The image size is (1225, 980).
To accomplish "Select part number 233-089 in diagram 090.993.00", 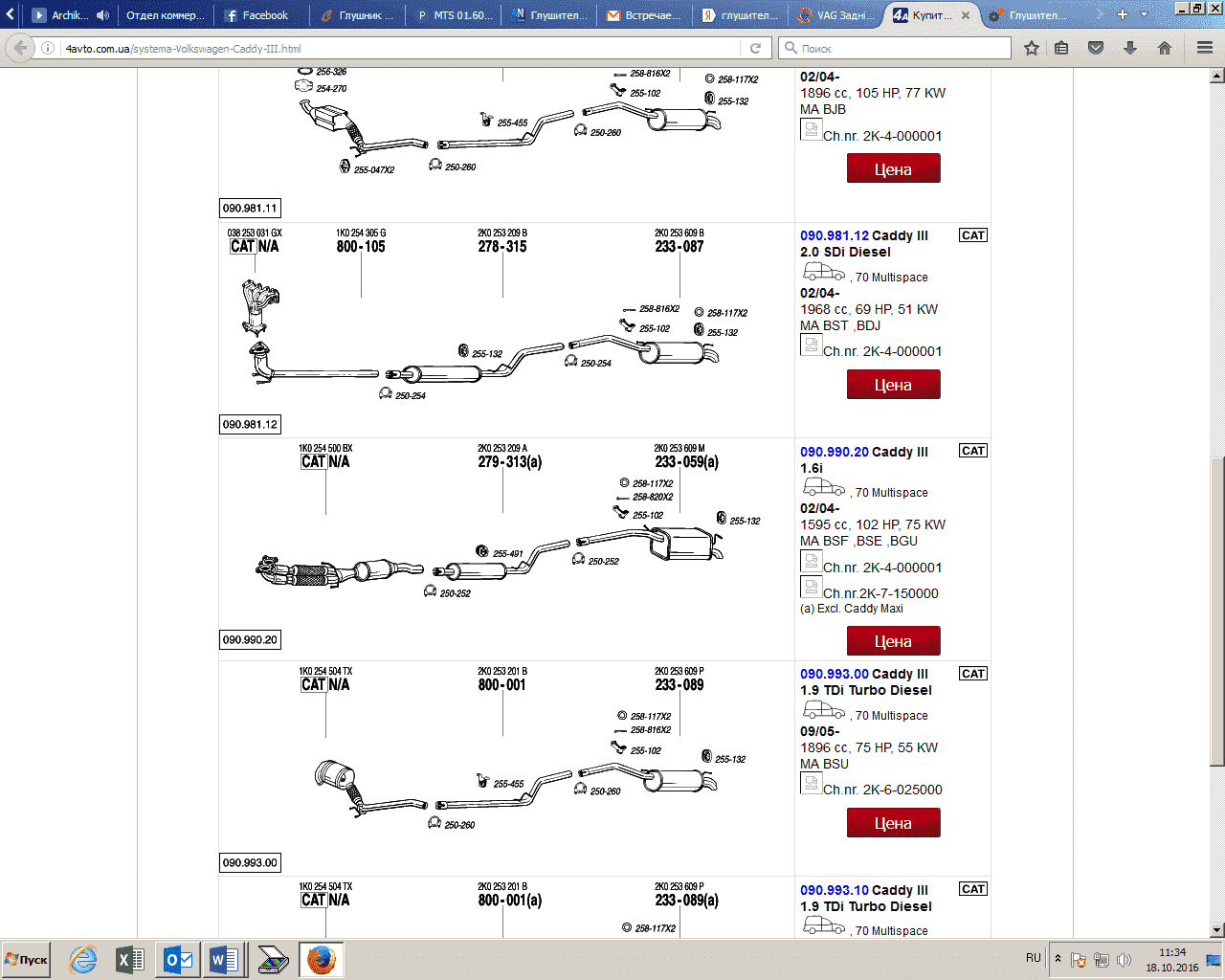I will 679,685.
